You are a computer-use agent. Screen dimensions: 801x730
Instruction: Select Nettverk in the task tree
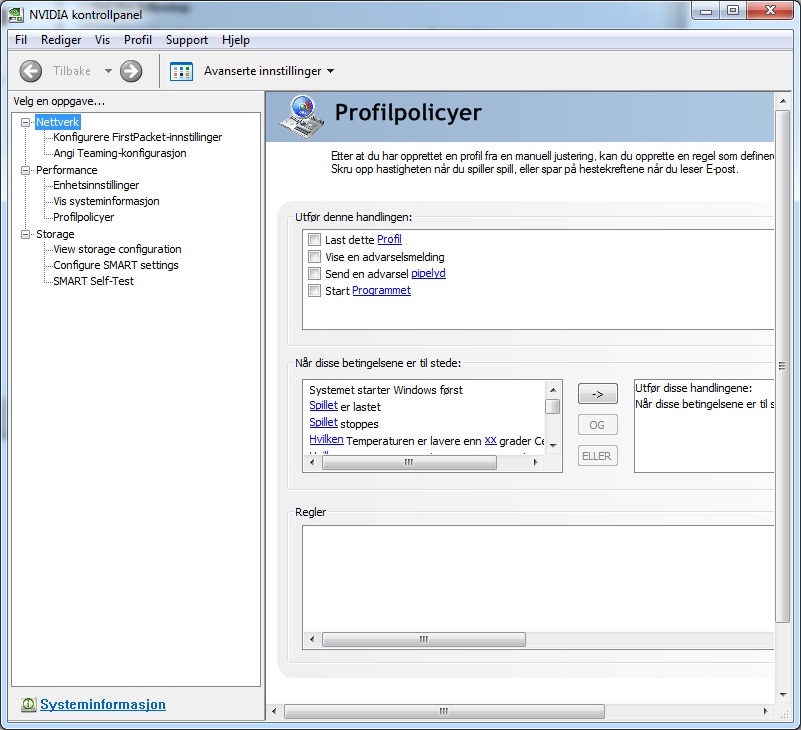[x=57, y=122]
